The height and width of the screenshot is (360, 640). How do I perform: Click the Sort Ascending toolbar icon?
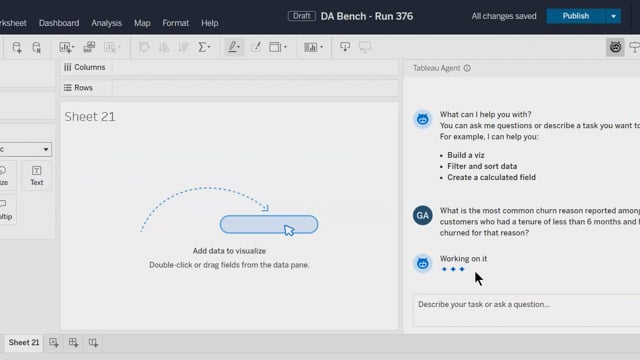[164, 47]
